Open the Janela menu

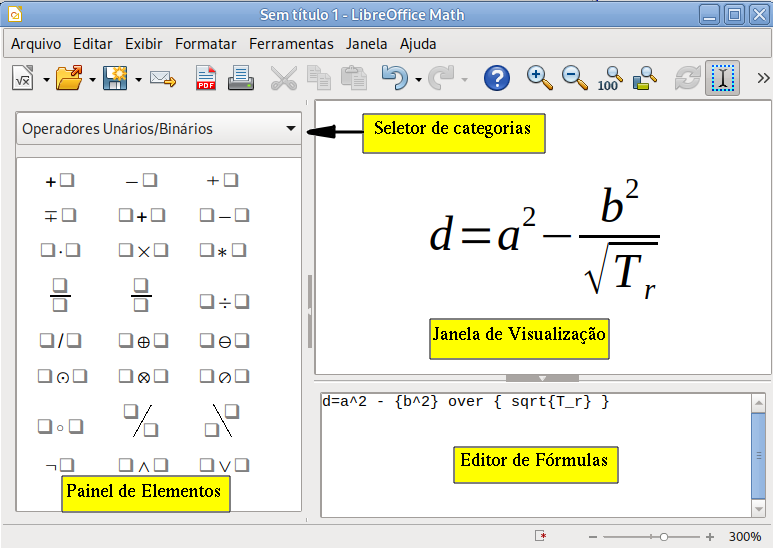pyautogui.click(x=366, y=44)
